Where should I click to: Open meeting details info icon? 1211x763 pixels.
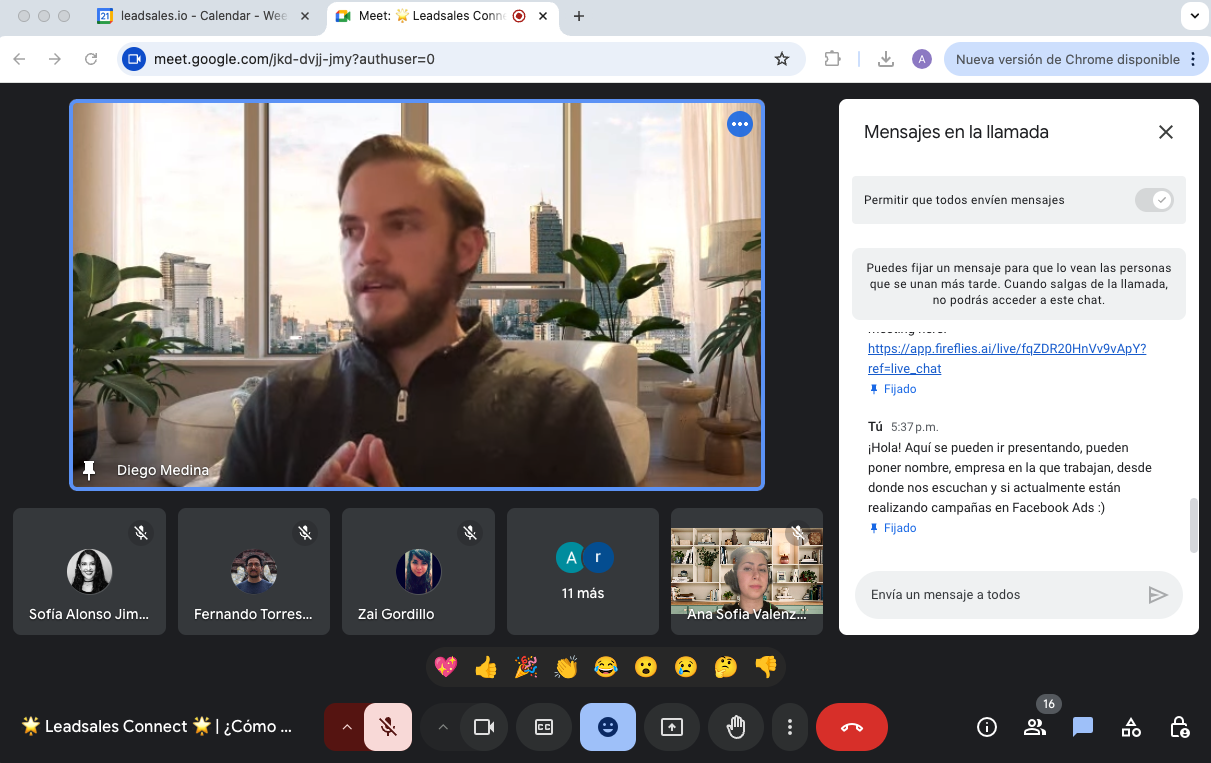(x=987, y=727)
